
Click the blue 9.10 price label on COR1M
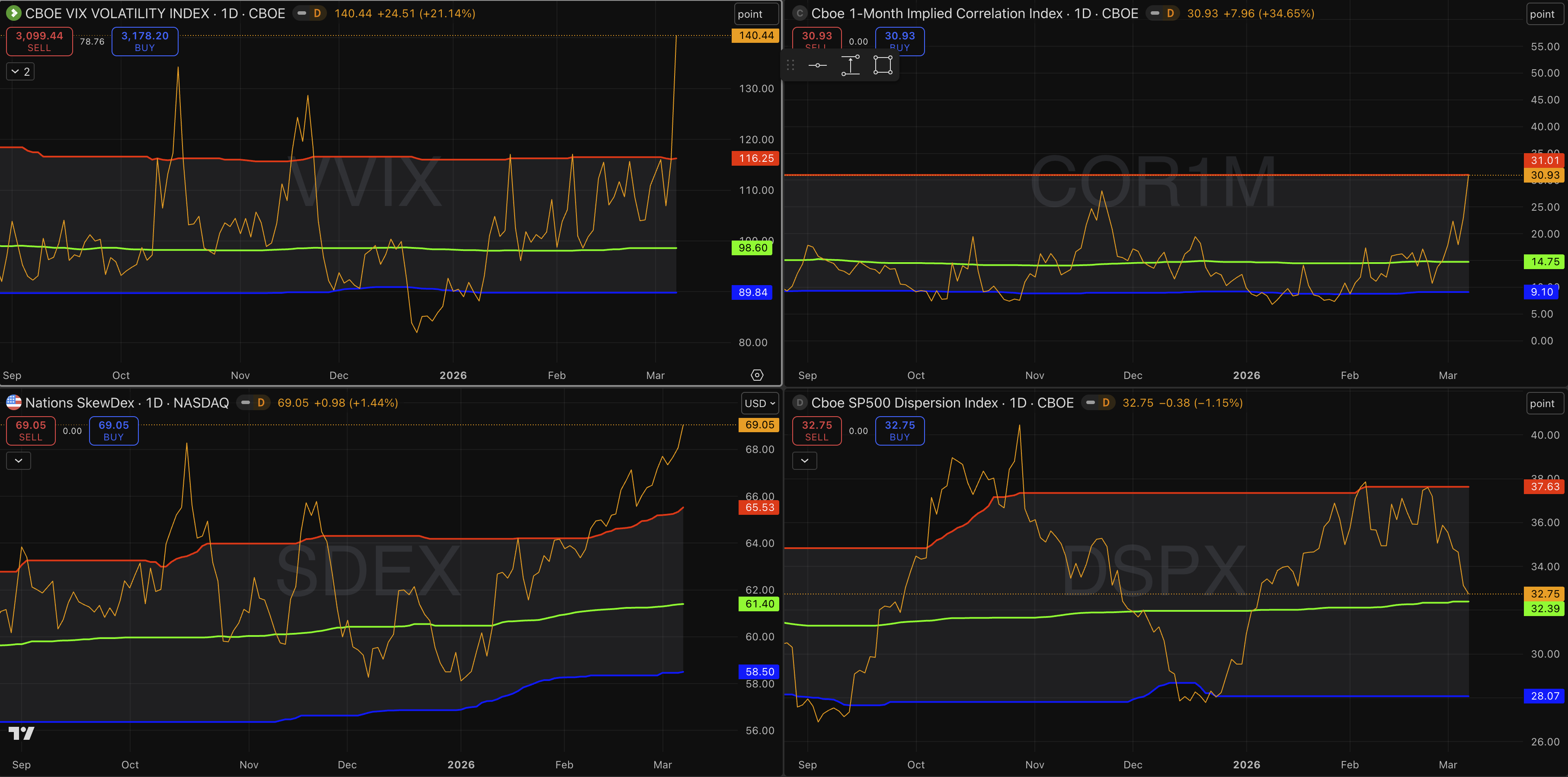[x=1541, y=292]
